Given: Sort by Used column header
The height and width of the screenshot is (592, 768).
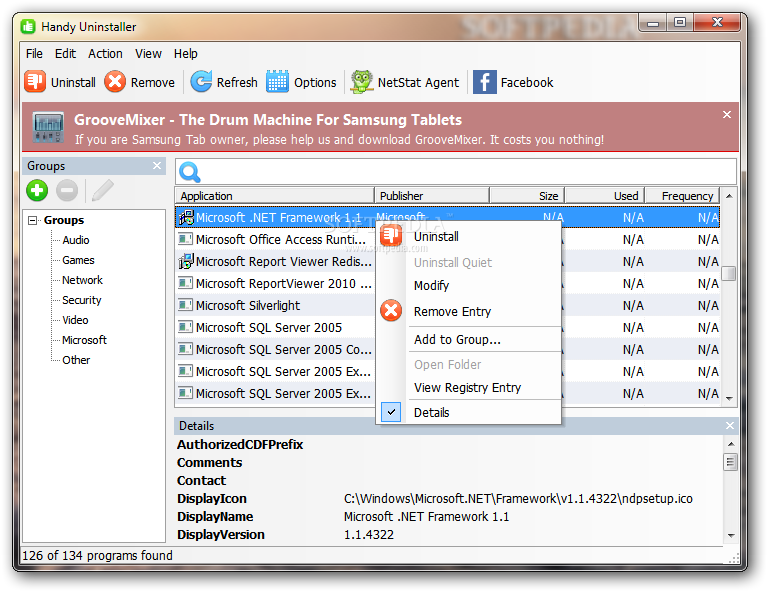Looking at the screenshot, I should (604, 196).
